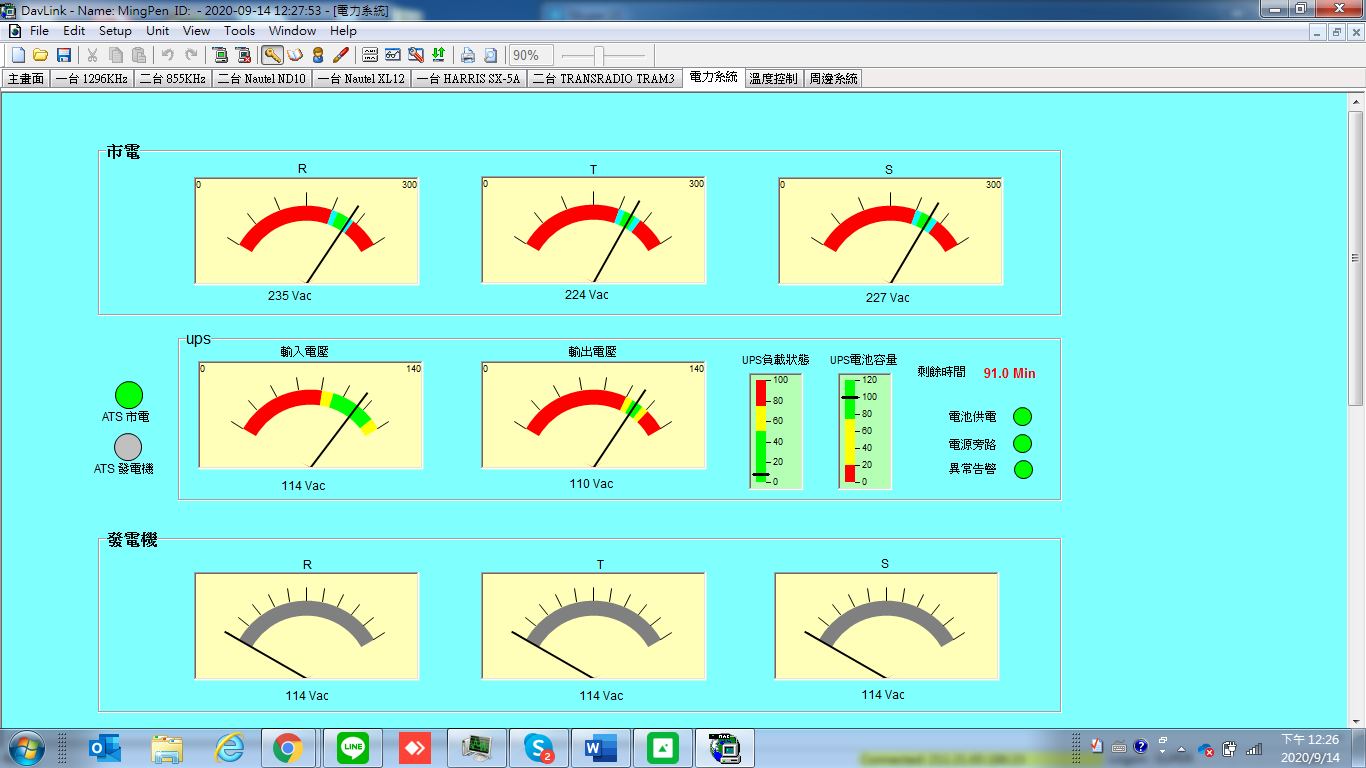Click the 91.0 Min remaining time value
Screen dimensions: 1366x768
click(1009, 373)
